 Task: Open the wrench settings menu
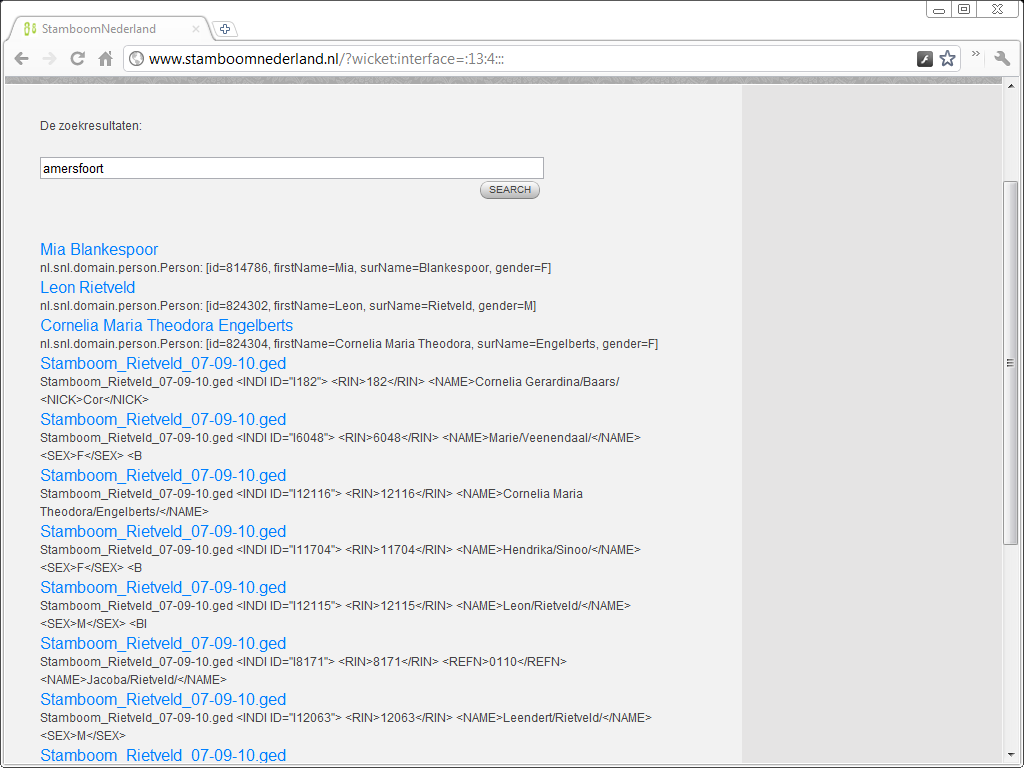[1002, 58]
